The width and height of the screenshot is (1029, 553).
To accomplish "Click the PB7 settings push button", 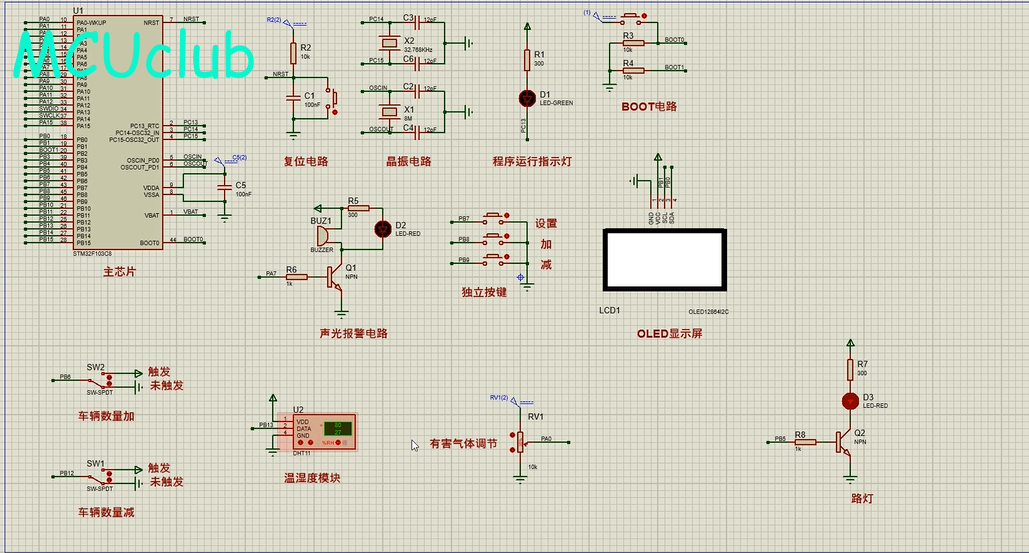I will [x=495, y=216].
